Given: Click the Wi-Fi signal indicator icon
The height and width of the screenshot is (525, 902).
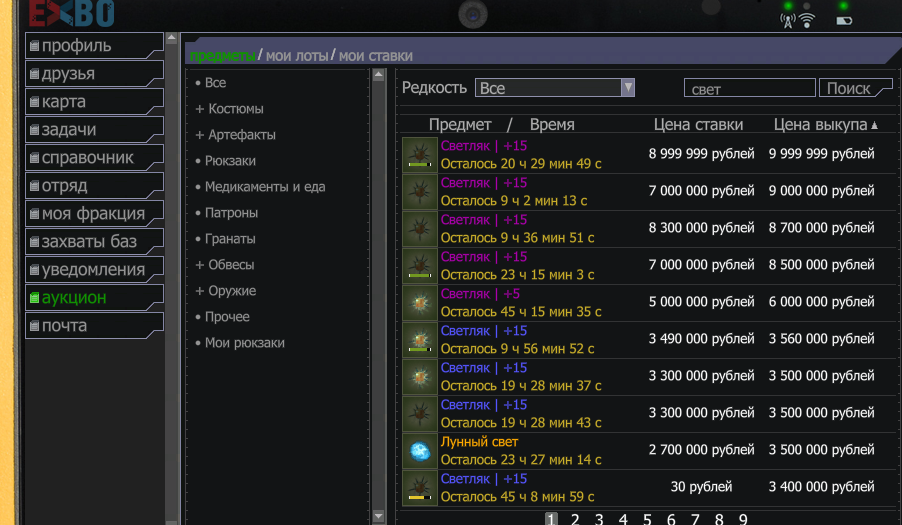Looking at the screenshot, I should pyautogui.click(x=807, y=21).
